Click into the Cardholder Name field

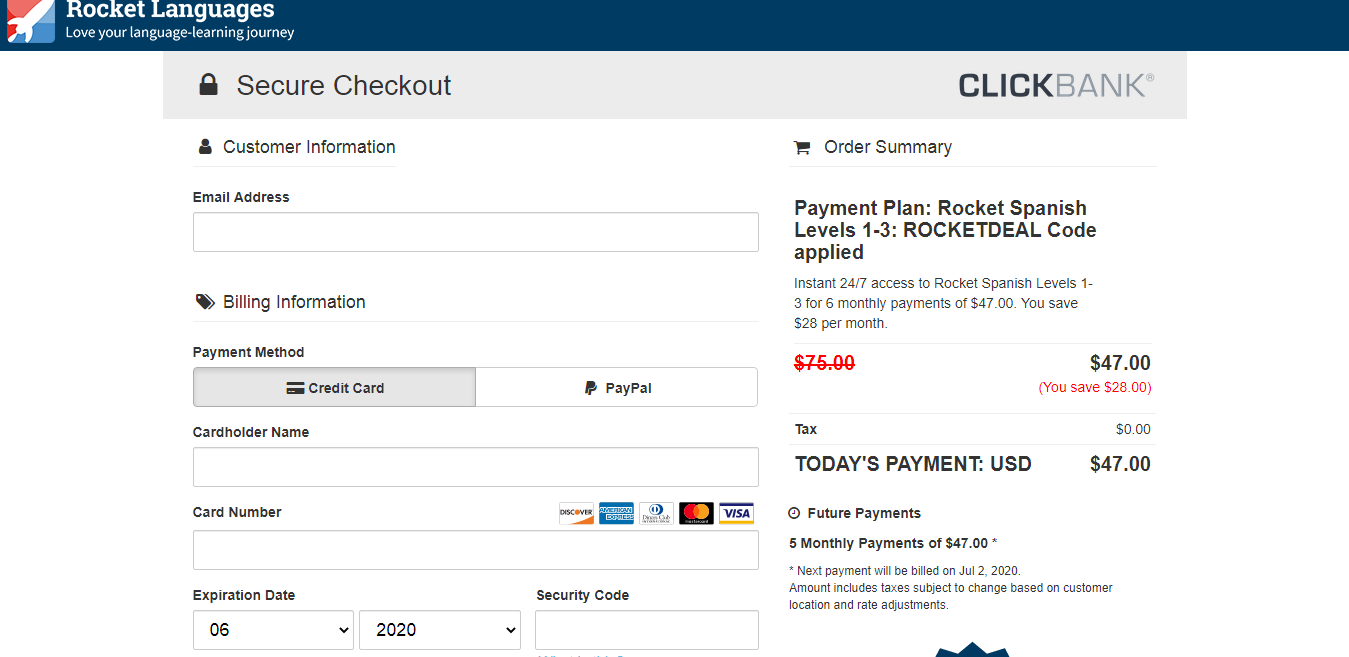tap(475, 467)
